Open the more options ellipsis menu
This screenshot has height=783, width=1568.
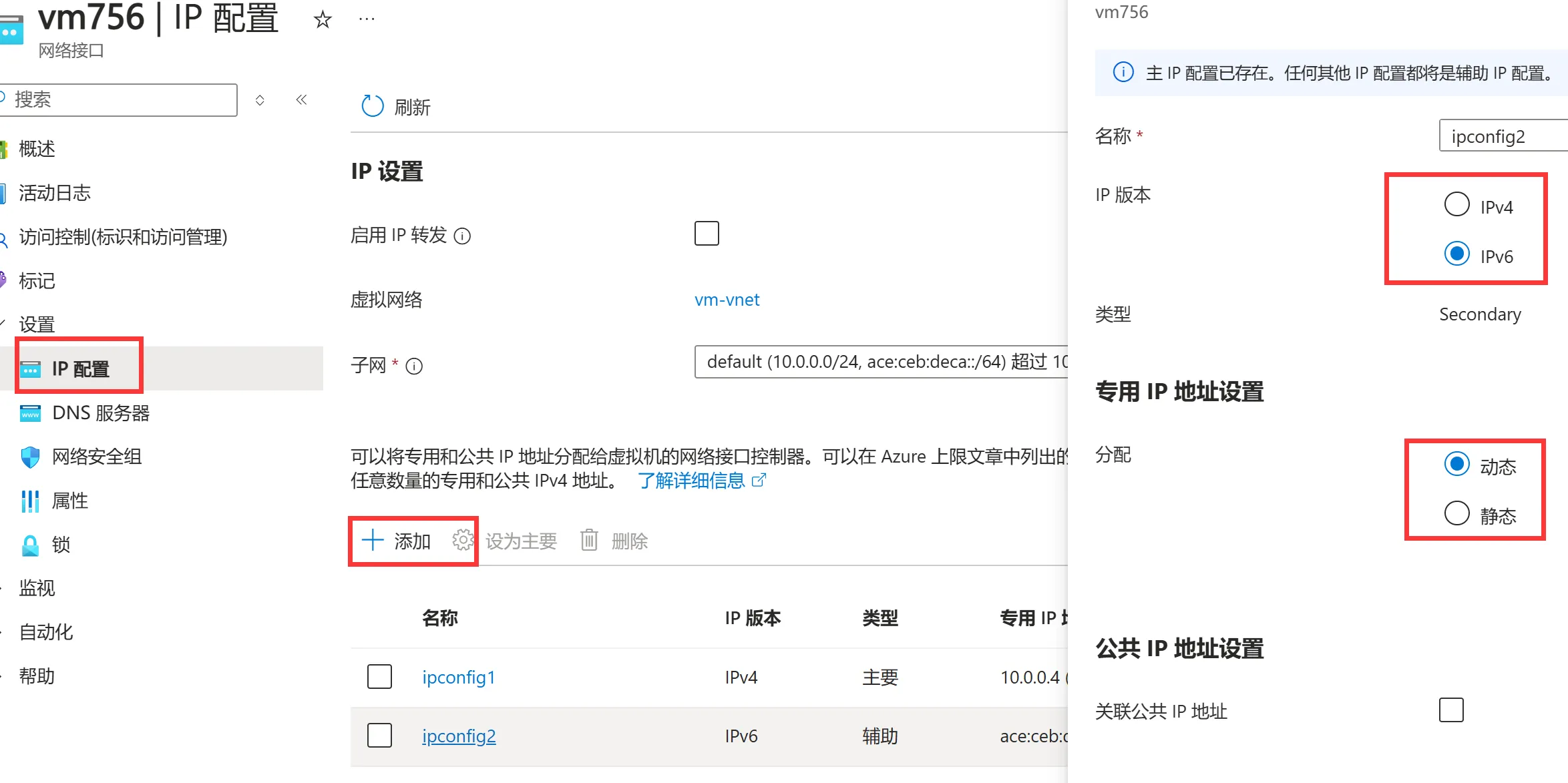pyautogui.click(x=367, y=20)
